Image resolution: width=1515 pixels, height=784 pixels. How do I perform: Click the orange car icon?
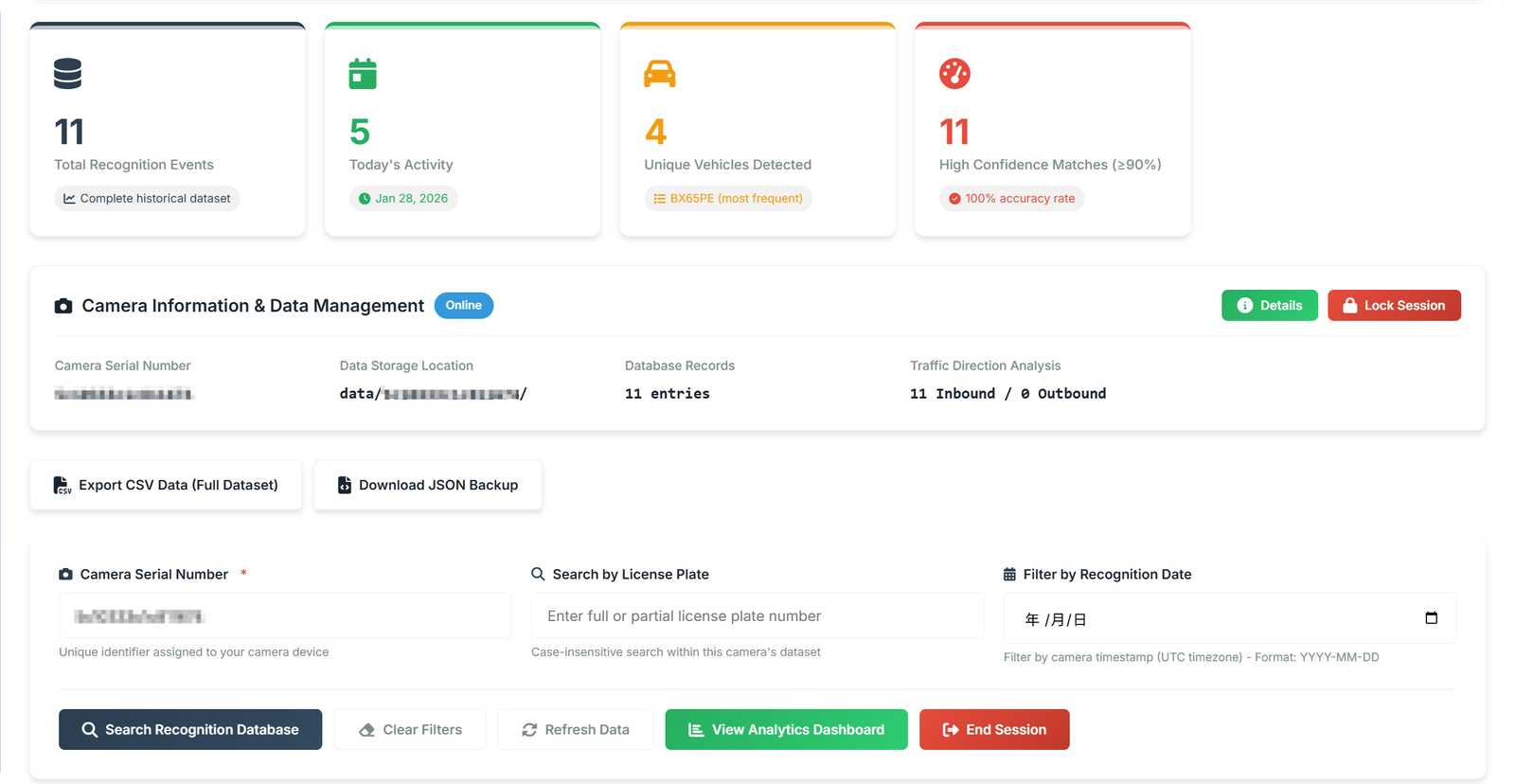[x=659, y=74]
